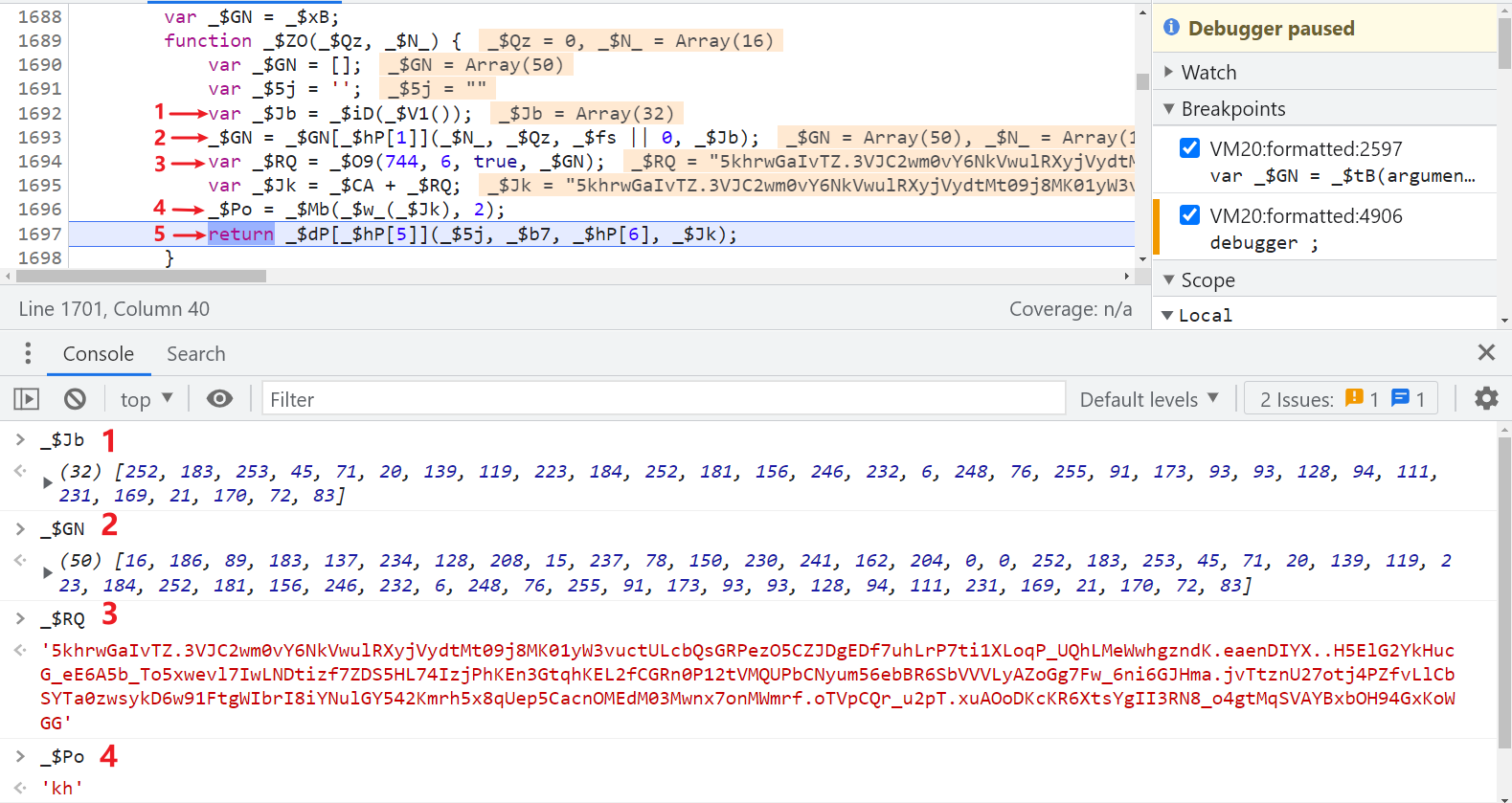Click the _$RQ console input entry
The image size is (1512, 803).
(x=62, y=618)
